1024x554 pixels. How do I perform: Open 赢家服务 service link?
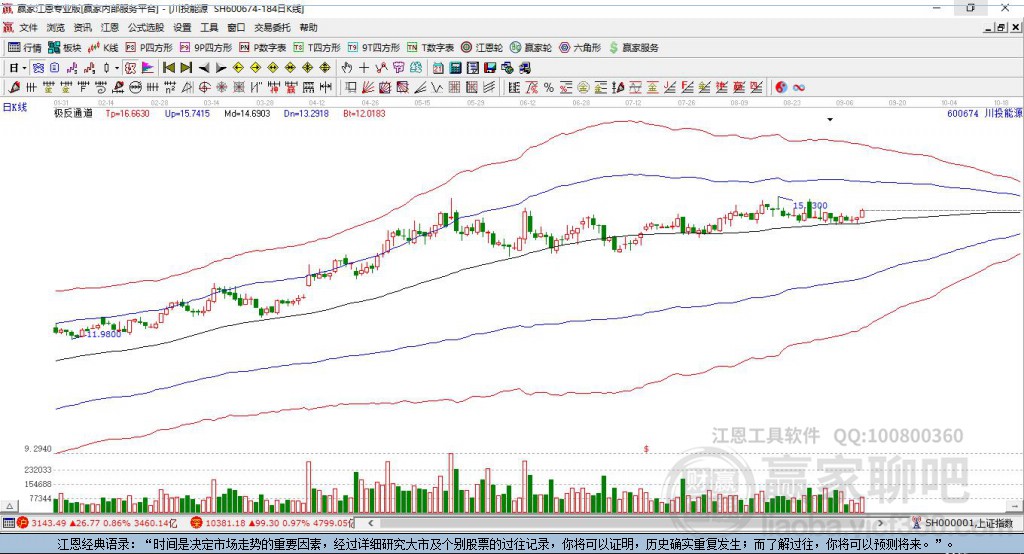coord(633,48)
